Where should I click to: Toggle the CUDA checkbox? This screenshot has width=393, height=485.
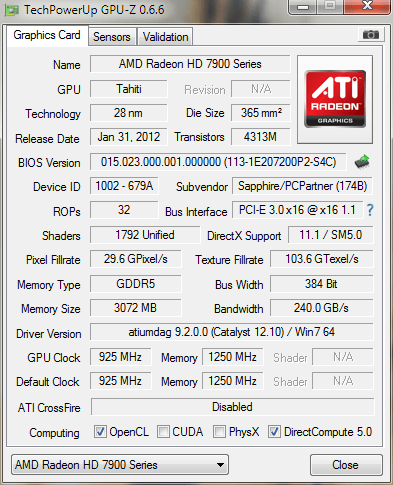[x=163, y=432]
